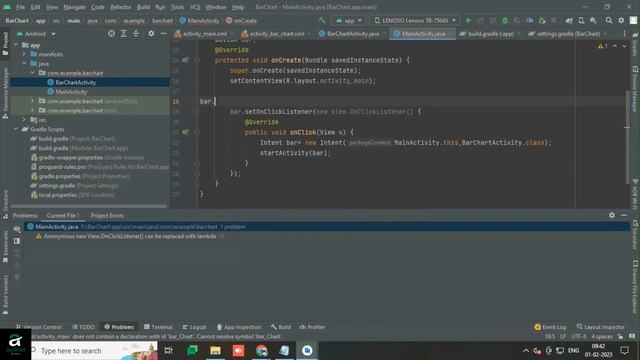The height and width of the screenshot is (360, 640).
Task: Click Select Opened File target icon
Action: click(111, 33)
